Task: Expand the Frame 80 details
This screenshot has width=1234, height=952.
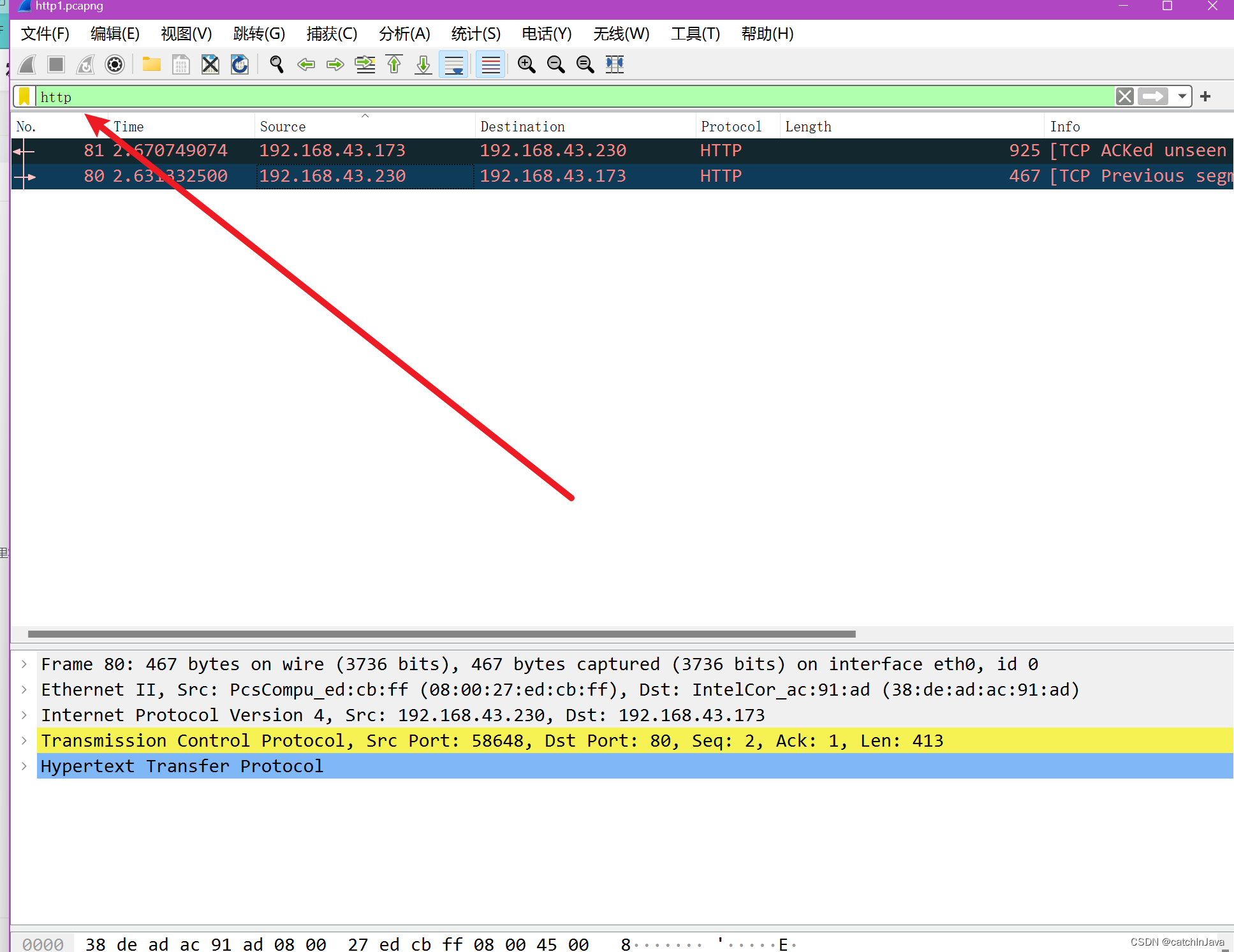Action: point(24,664)
